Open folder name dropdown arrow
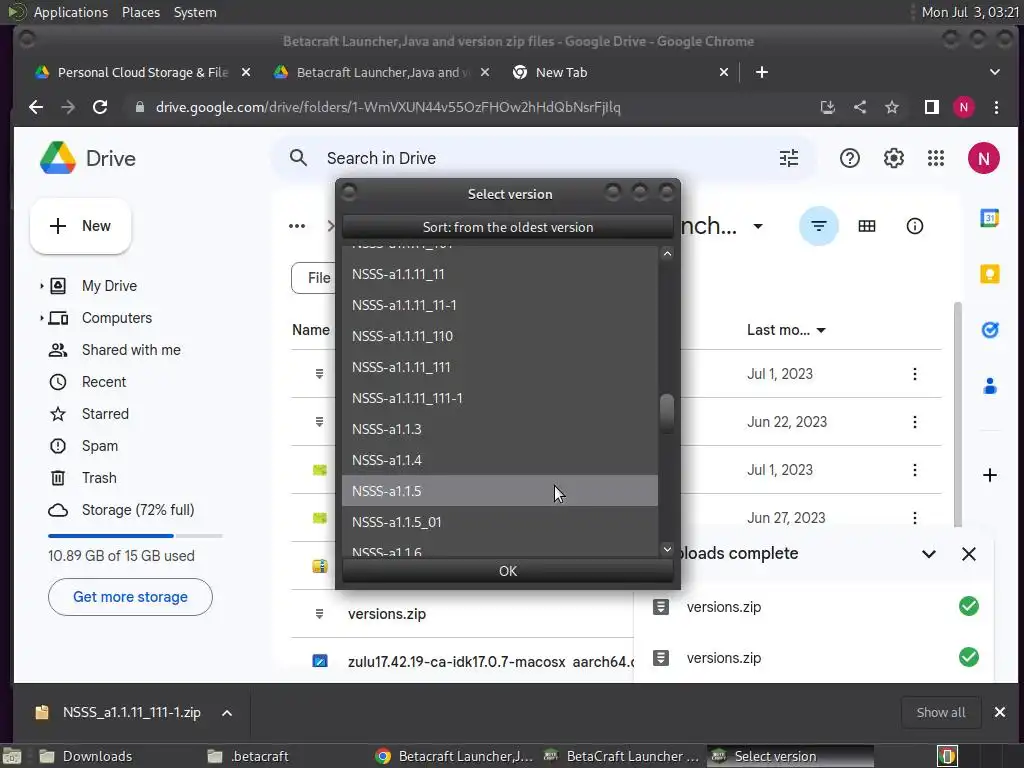The width and height of the screenshot is (1024, 768). (758, 227)
